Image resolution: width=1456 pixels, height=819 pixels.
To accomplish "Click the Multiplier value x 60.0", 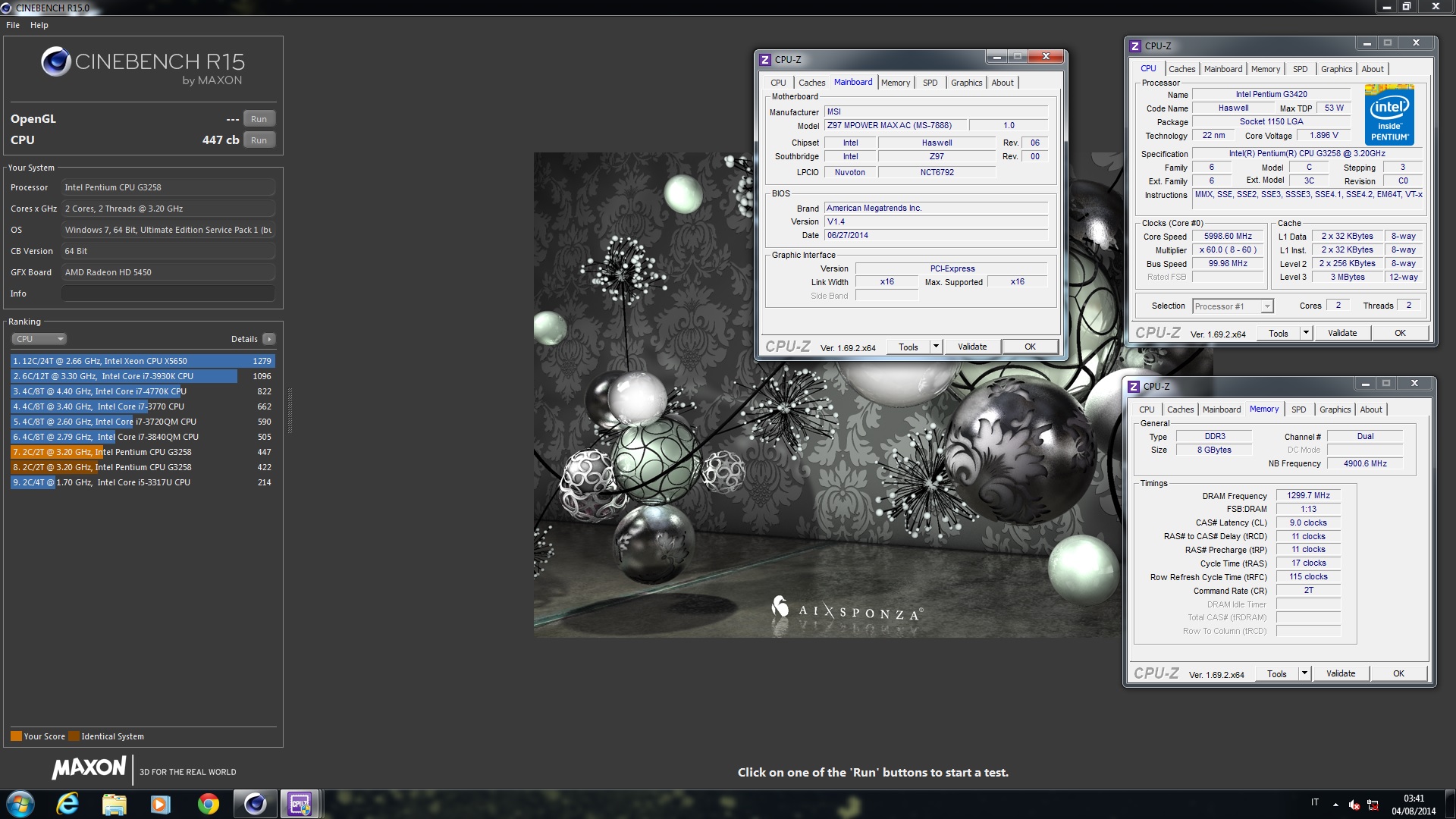I will (x=1228, y=250).
